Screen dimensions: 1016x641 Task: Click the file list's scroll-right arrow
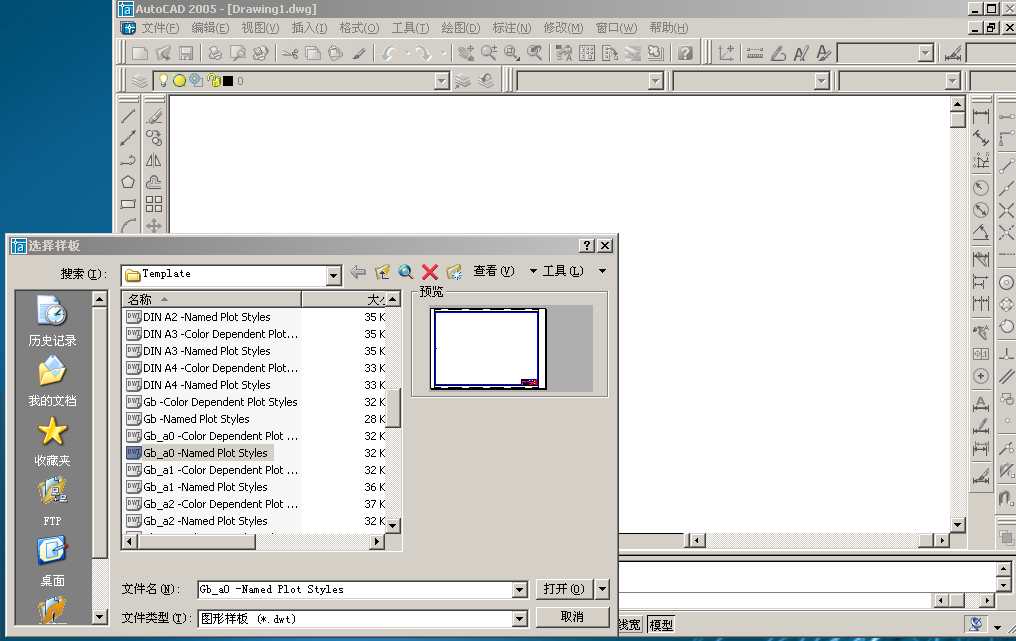tap(376, 541)
